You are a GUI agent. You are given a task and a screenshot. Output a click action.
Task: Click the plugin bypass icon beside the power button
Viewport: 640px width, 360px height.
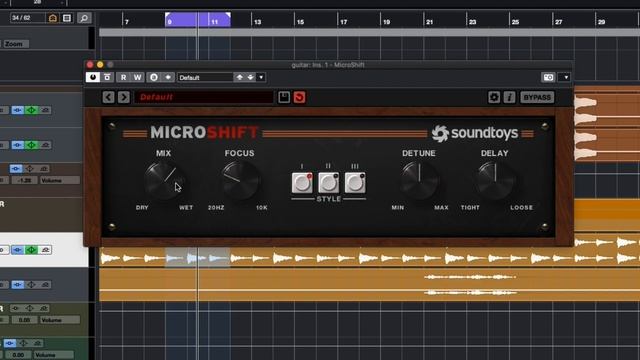(x=107, y=77)
